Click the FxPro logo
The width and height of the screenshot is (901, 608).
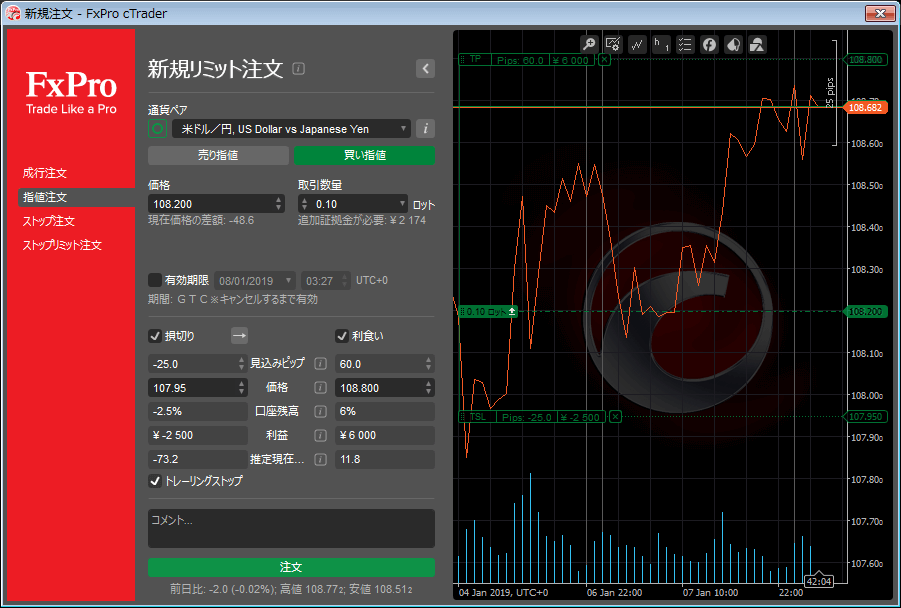click(x=71, y=93)
